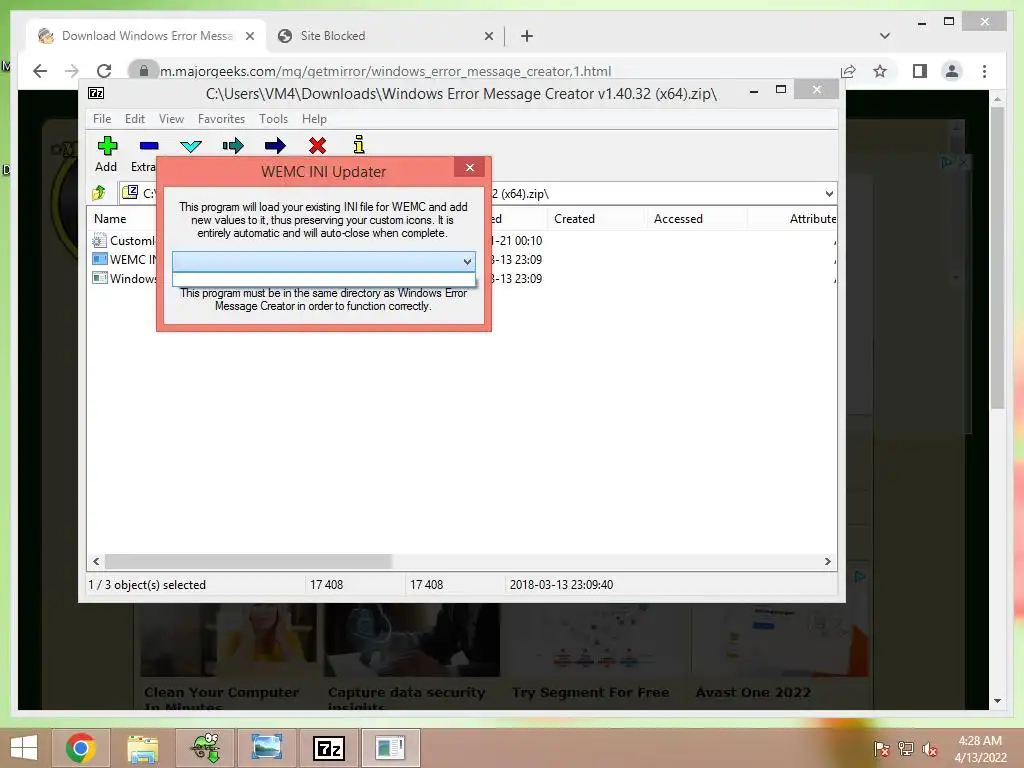Click the yellow Info toolbar icon
The width and height of the screenshot is (1024, 768).
pos(359,145)
